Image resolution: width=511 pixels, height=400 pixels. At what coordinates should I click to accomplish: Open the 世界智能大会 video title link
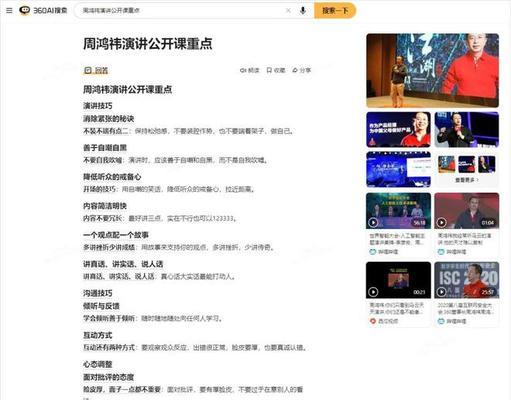click(397, 239)
